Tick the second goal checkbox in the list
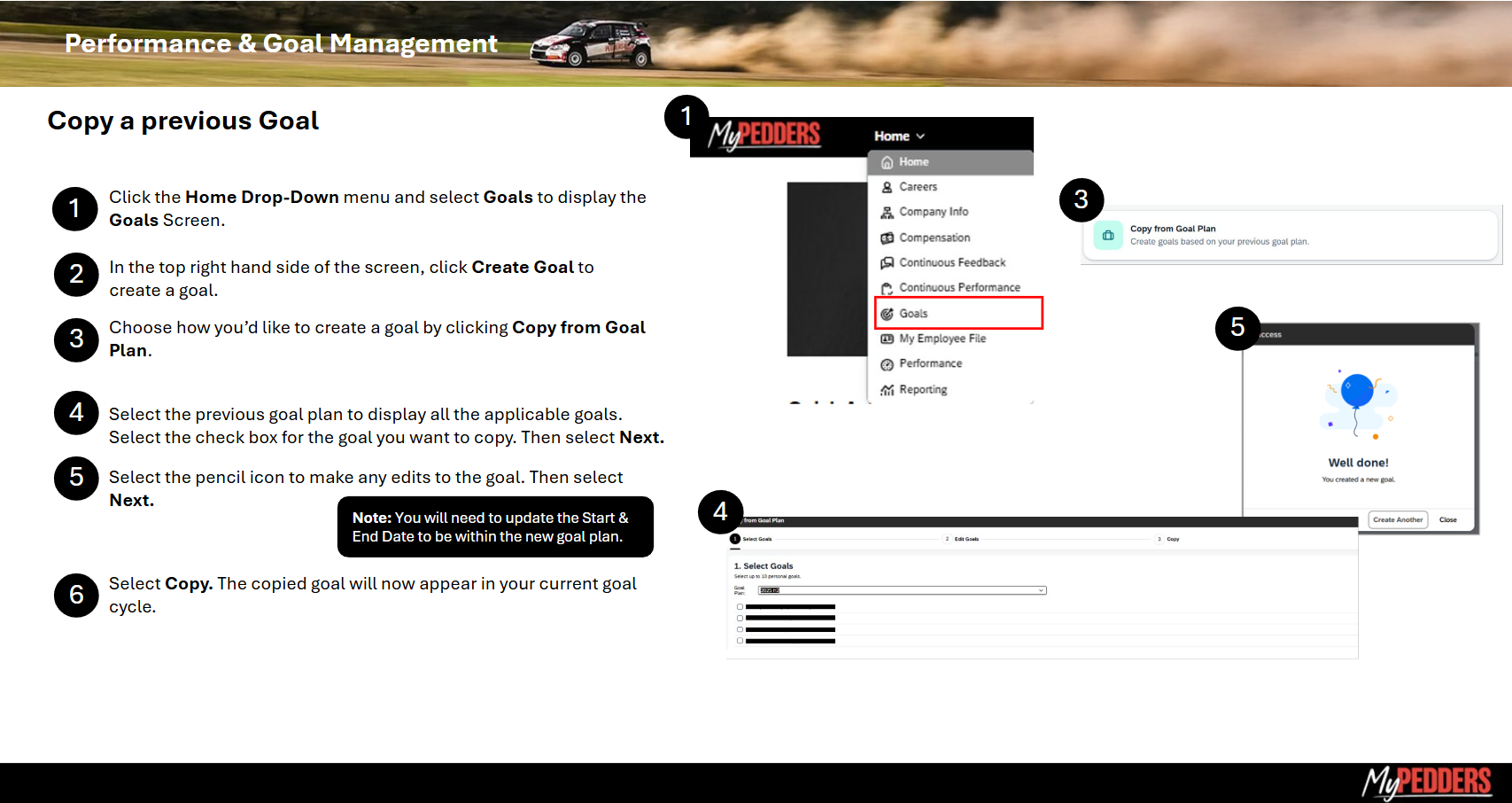This screenshot has width=1512, height=803. [740, 619]
